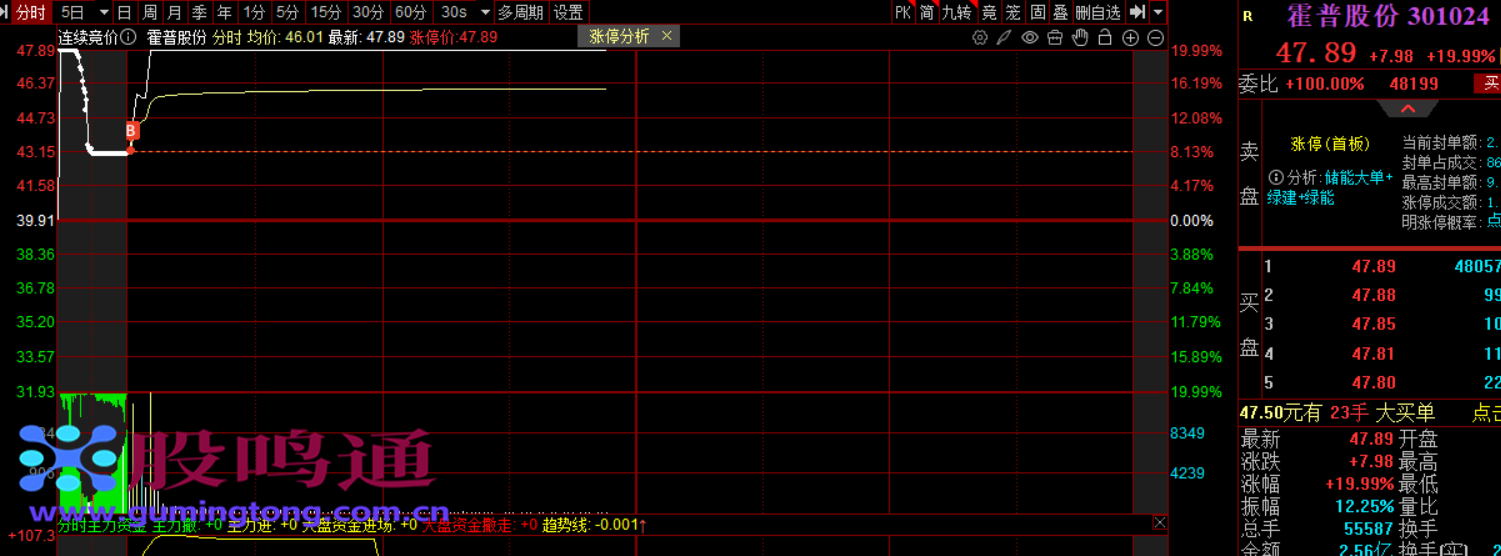Open the 30s interval dropdown arrow
The height and width of the screenshot is (556, 1501).
pos(485,13)
